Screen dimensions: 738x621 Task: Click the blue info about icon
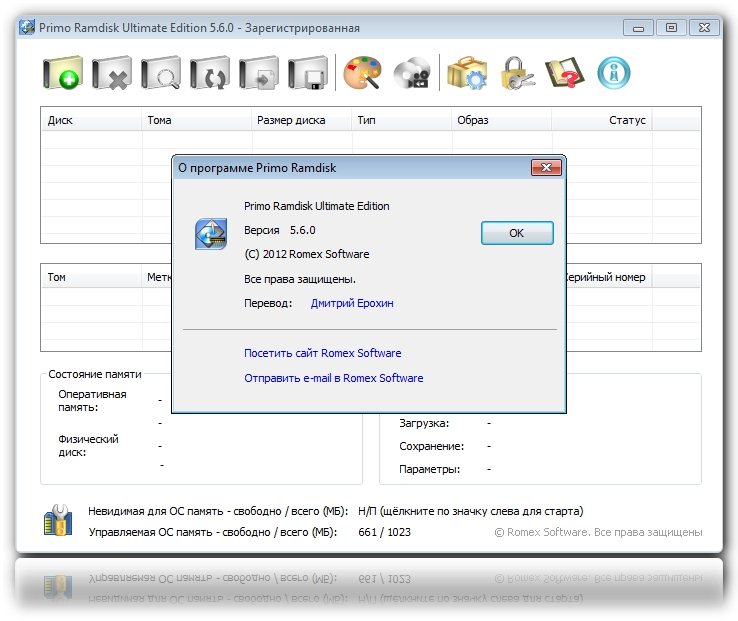(x=614, y=72)
